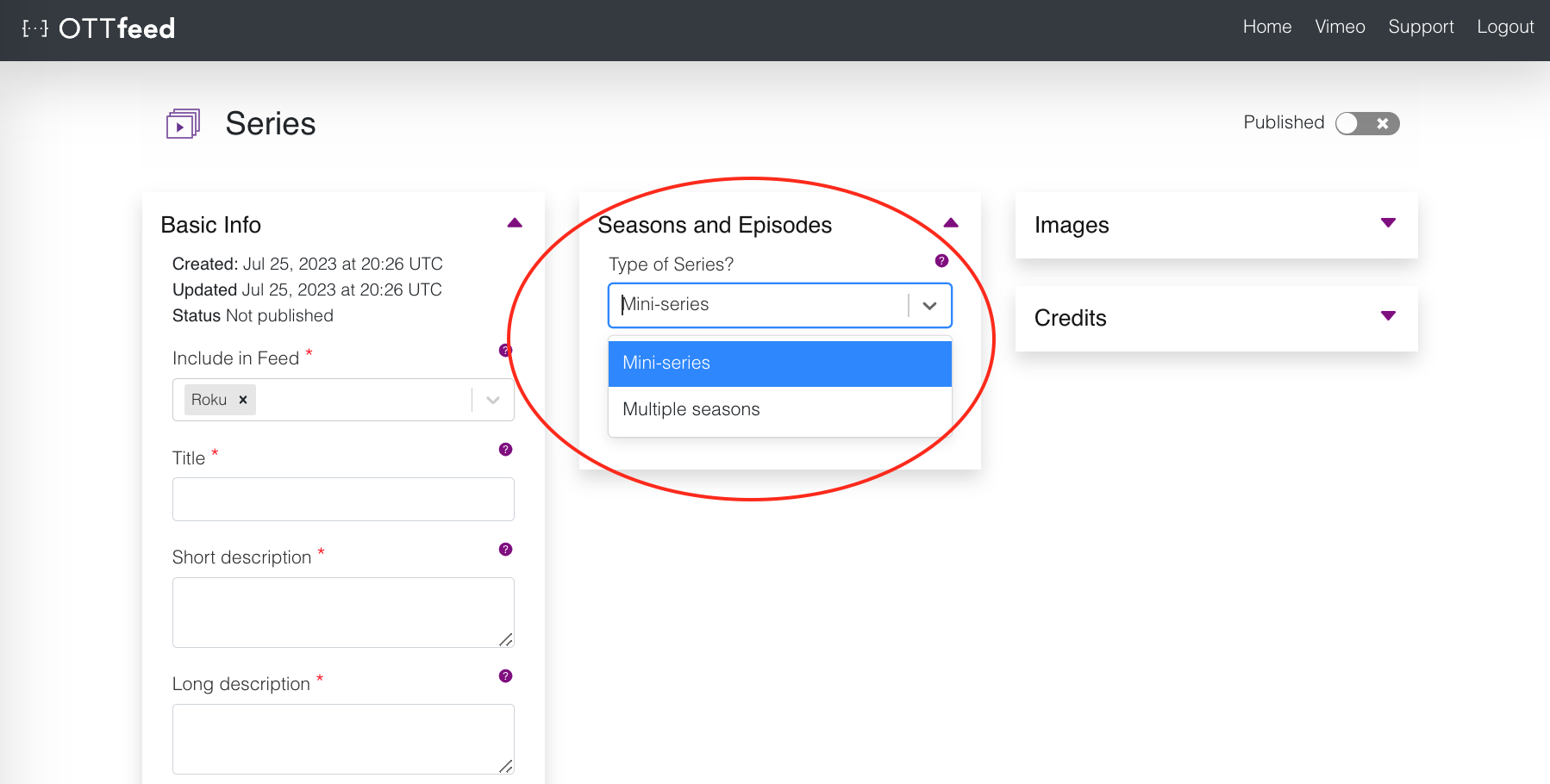The image size is (1550, 784).
Task: Toggle the Published switch on
Action: click(x=1367, y=123)
